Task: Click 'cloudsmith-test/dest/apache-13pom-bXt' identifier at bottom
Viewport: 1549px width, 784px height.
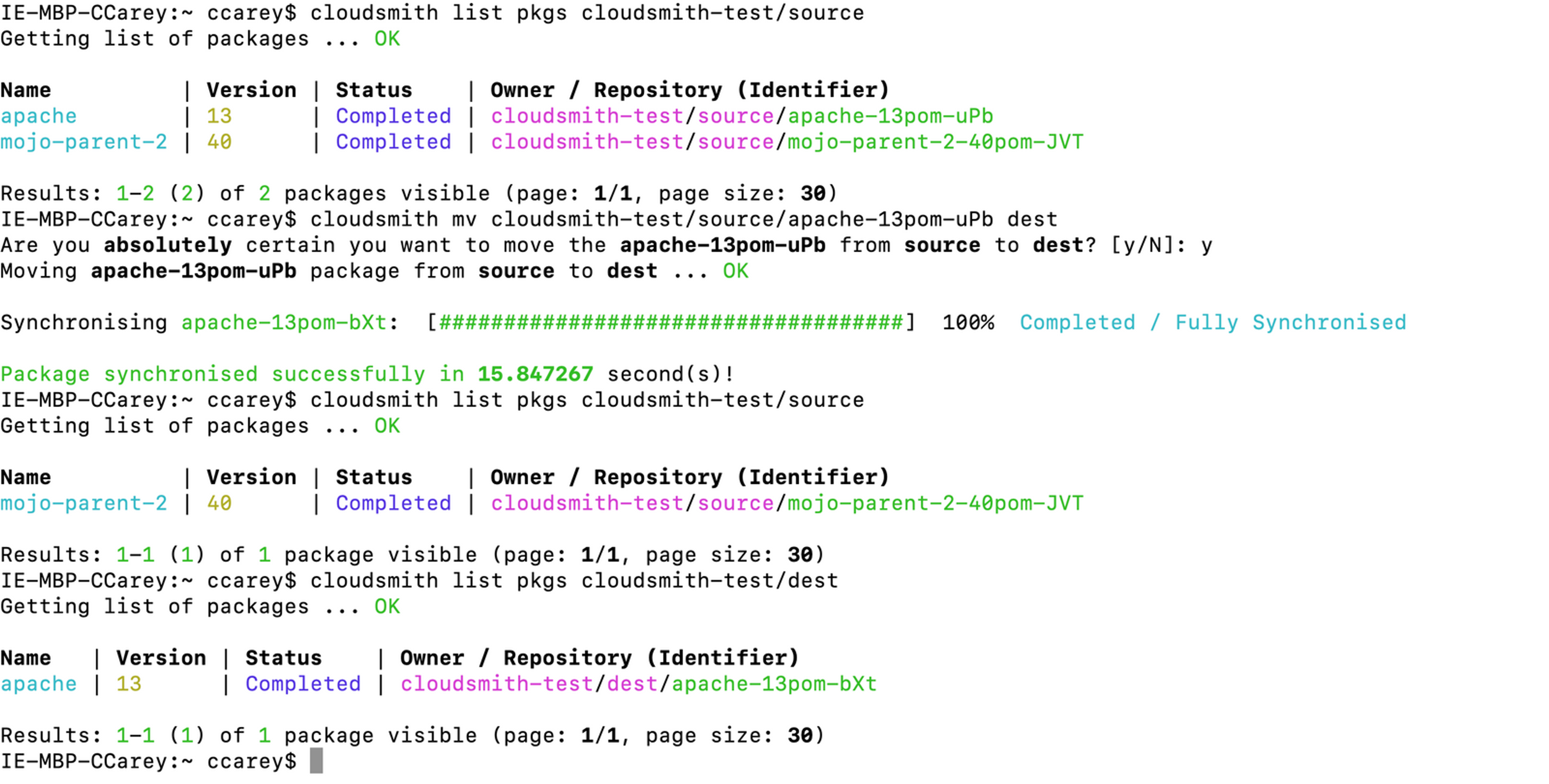Action: coord(639,684)
